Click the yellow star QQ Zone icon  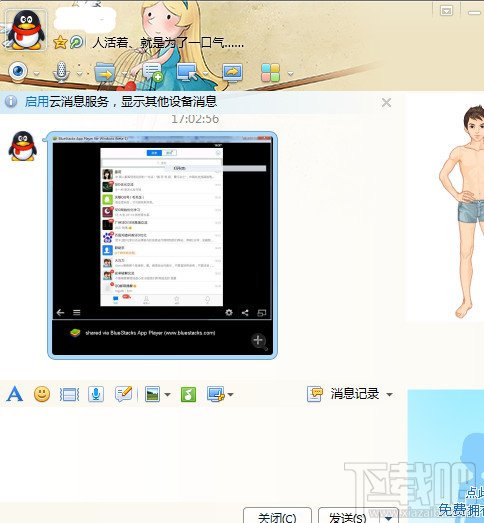60,42
